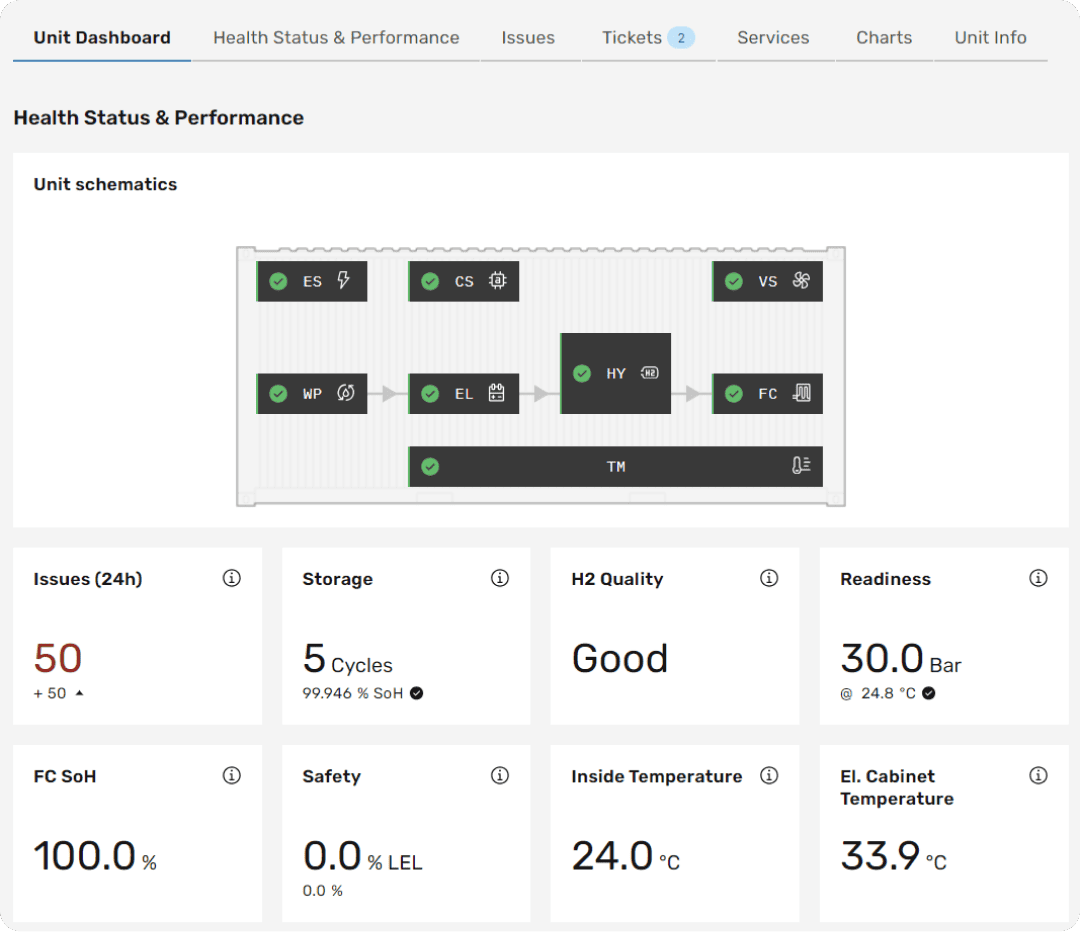Viewport: 1080px width, 932px height.
Task: Click the Tickets count badge showing 2
Action: [x=681, y=37]
